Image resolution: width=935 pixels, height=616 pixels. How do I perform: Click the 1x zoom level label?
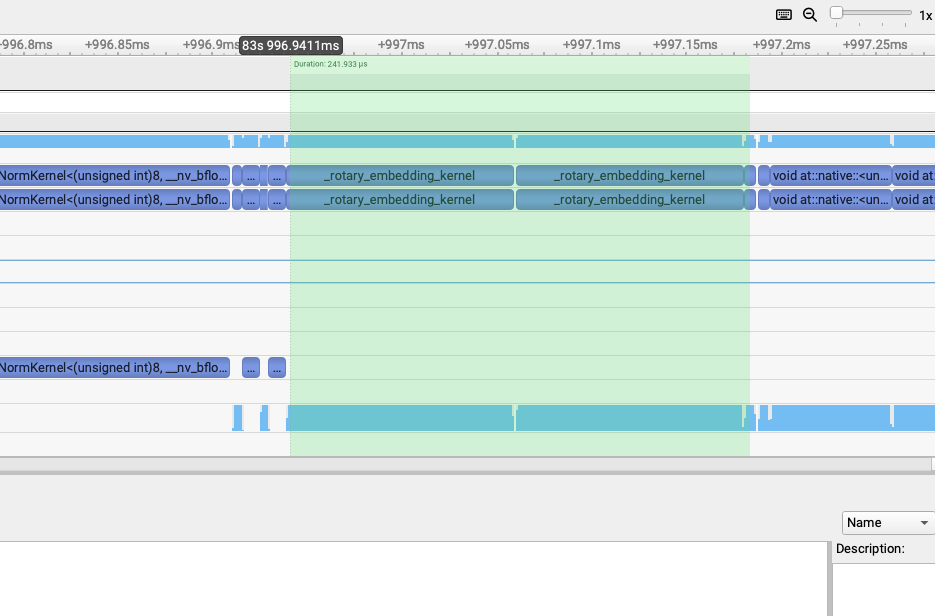925,16
